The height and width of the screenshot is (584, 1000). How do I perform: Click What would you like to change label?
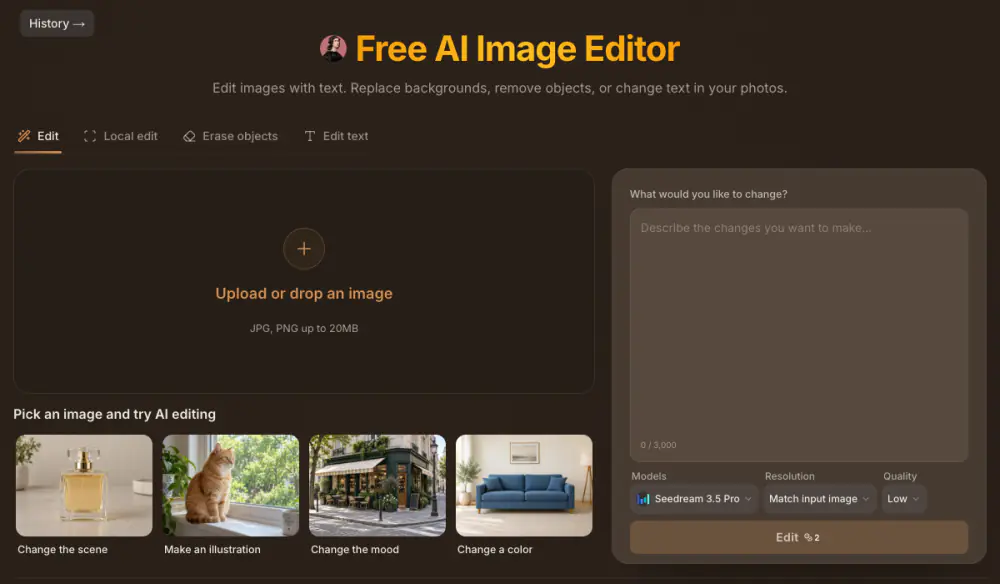709,194
